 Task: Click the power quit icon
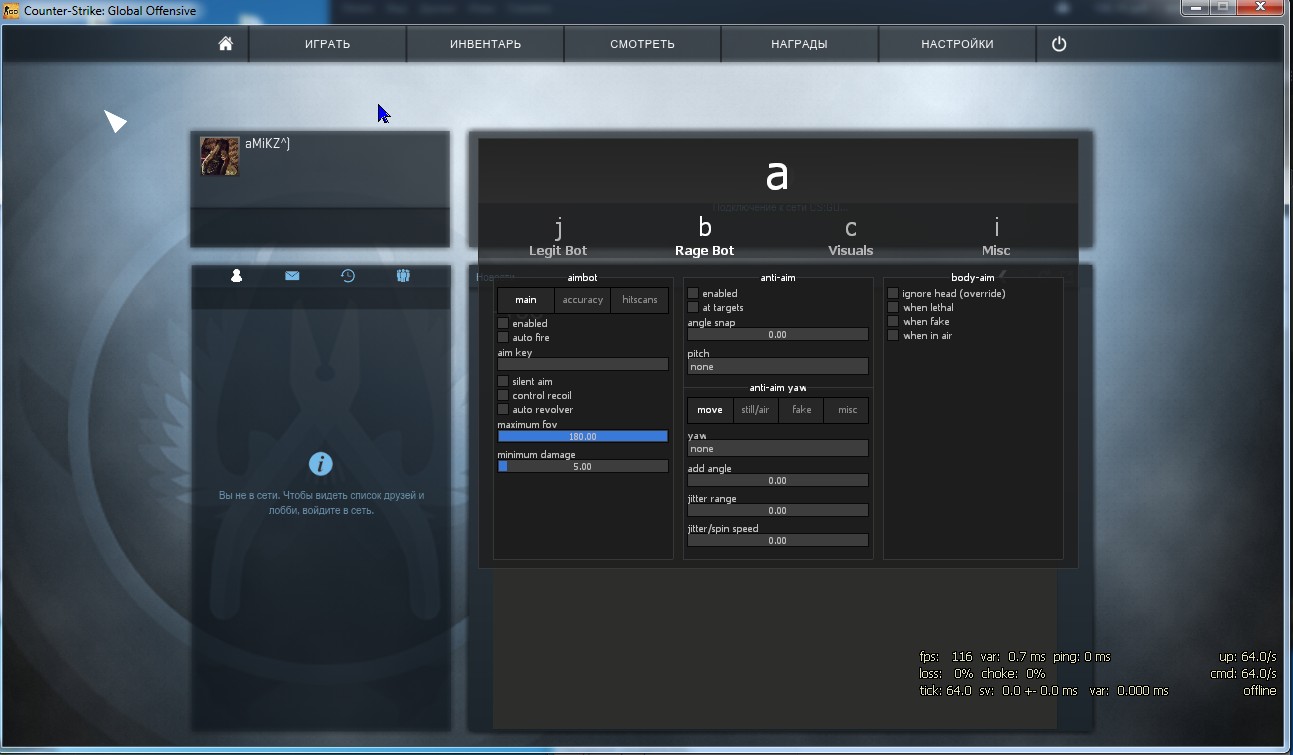(x=1059, y=44)
